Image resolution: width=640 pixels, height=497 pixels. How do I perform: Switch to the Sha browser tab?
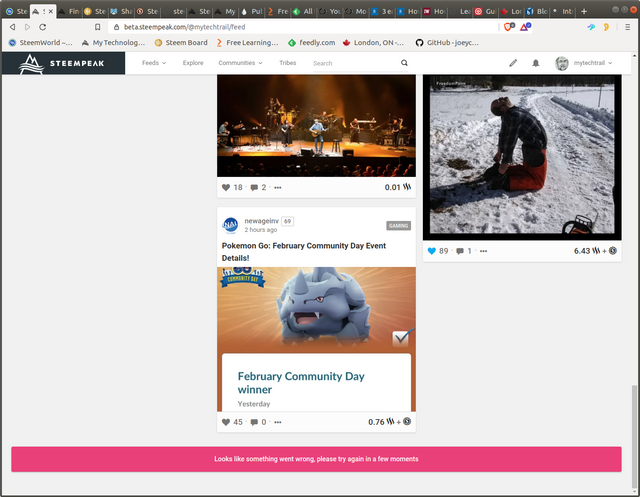121,11
